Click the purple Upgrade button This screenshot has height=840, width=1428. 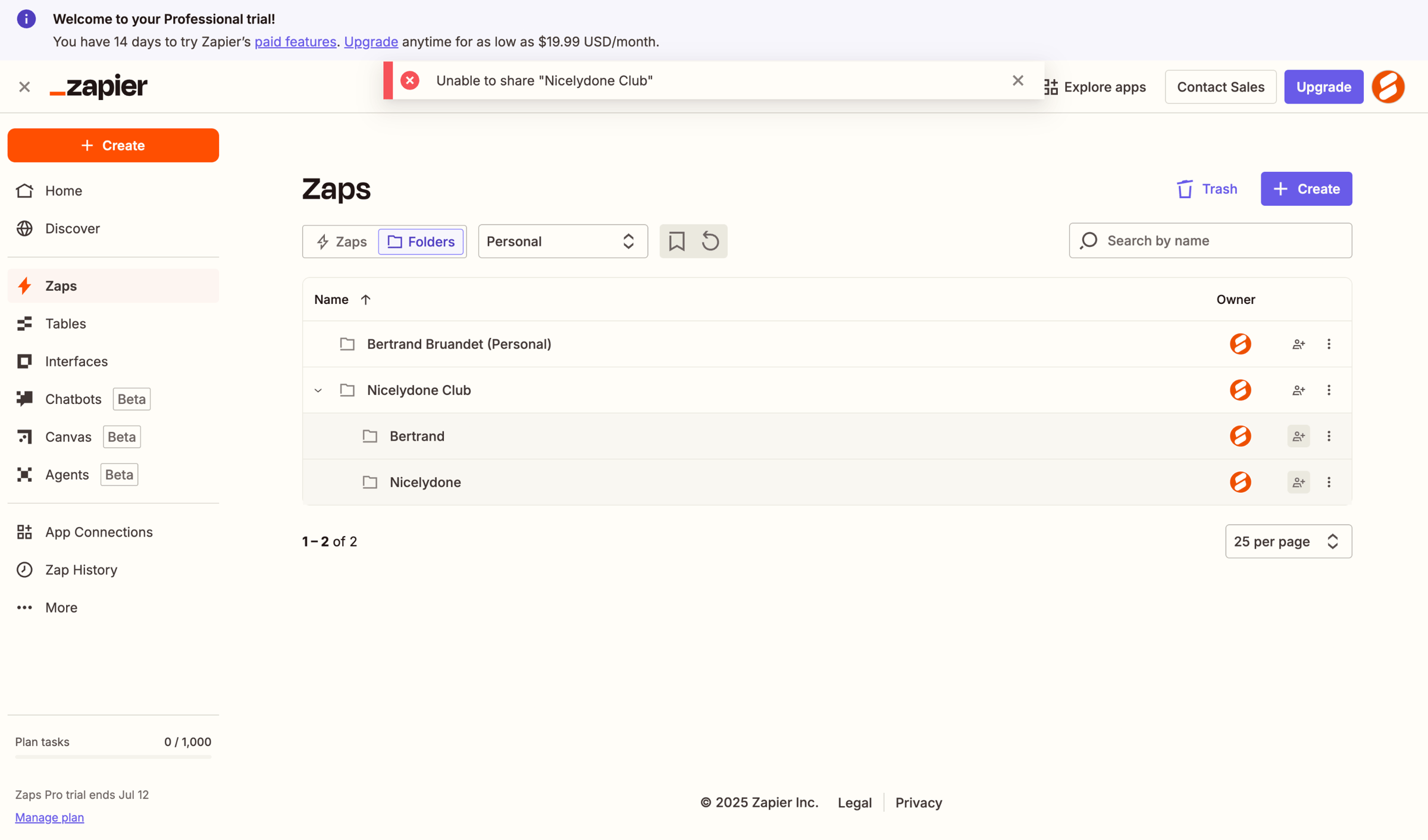click(1323, 87)
